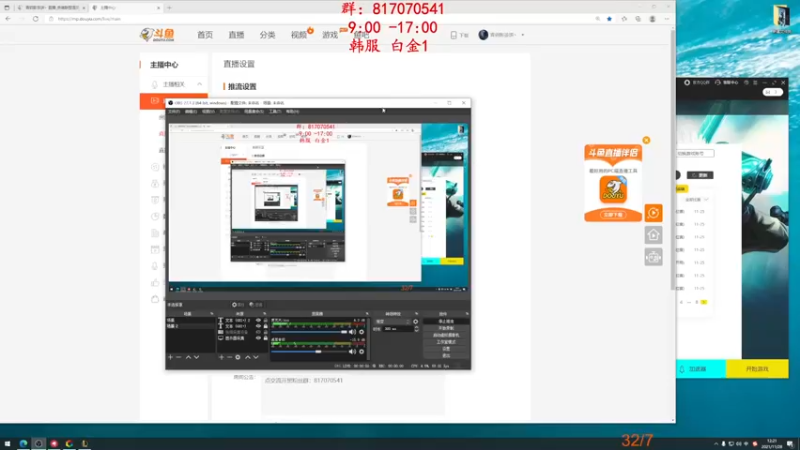Open the scene transition type dropdown
800x450 pixels.
click(x=393, y=321)
